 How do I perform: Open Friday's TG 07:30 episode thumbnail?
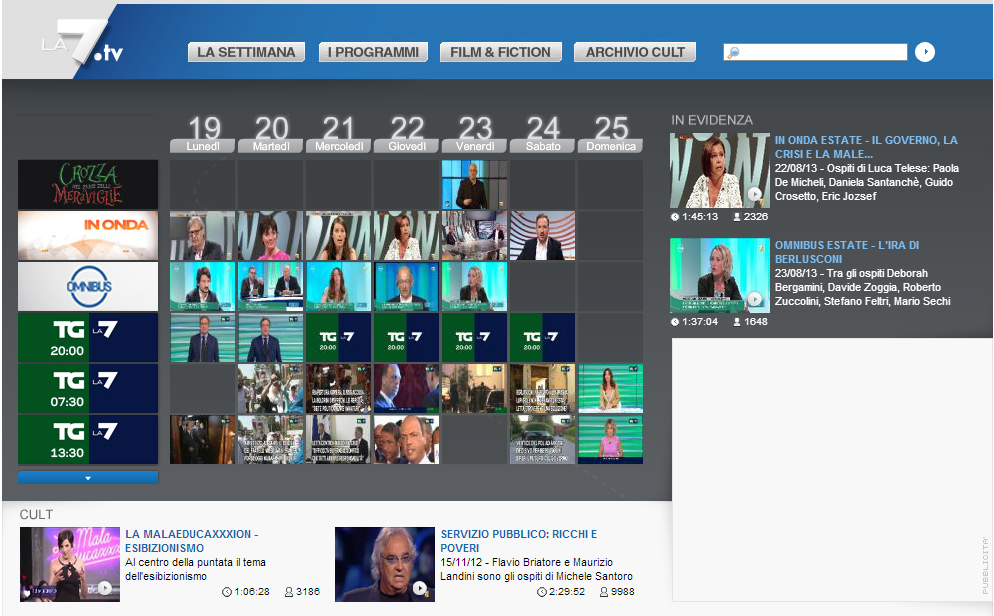[474, 388]
